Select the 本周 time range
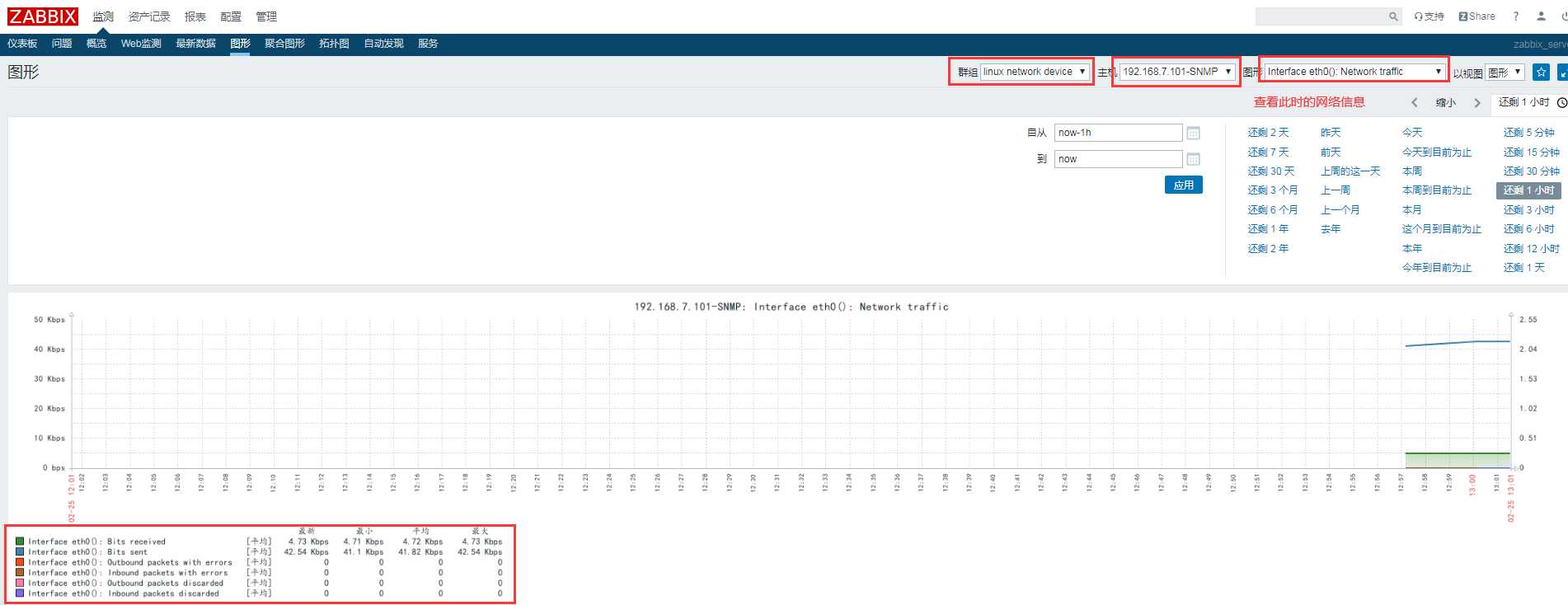This screenshot has width=1568, height=605. click(x=1412, y=171)
